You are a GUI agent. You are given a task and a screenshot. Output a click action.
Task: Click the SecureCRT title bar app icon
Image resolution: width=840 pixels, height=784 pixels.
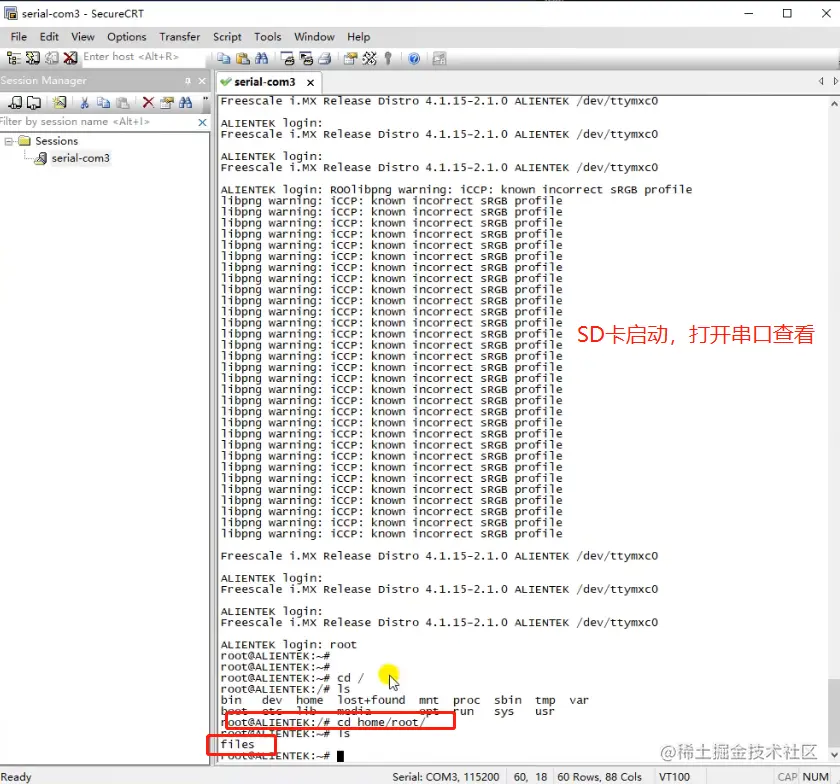point(11,13)
